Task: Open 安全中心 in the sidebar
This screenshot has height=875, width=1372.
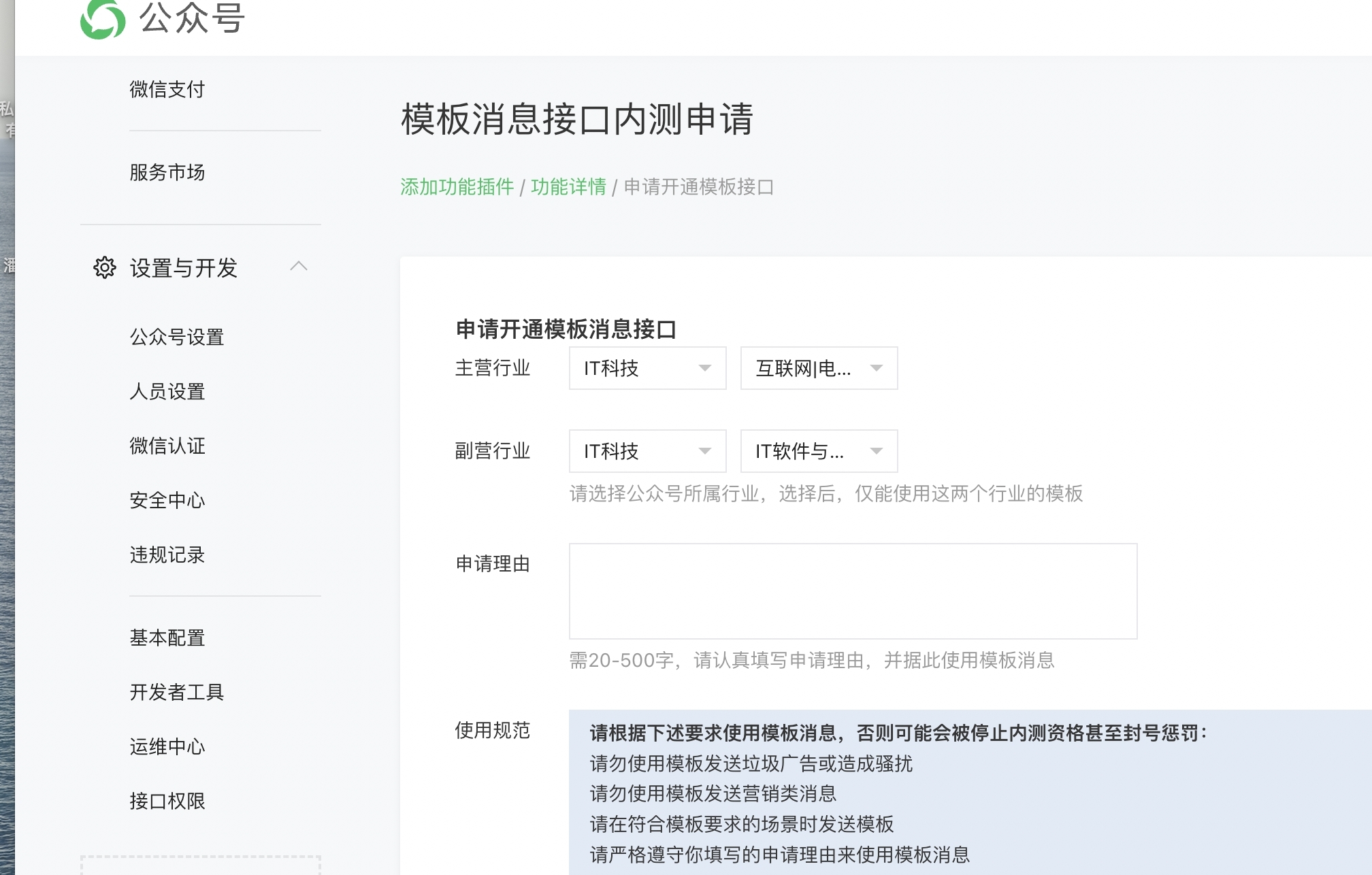Action: (167, 500)
